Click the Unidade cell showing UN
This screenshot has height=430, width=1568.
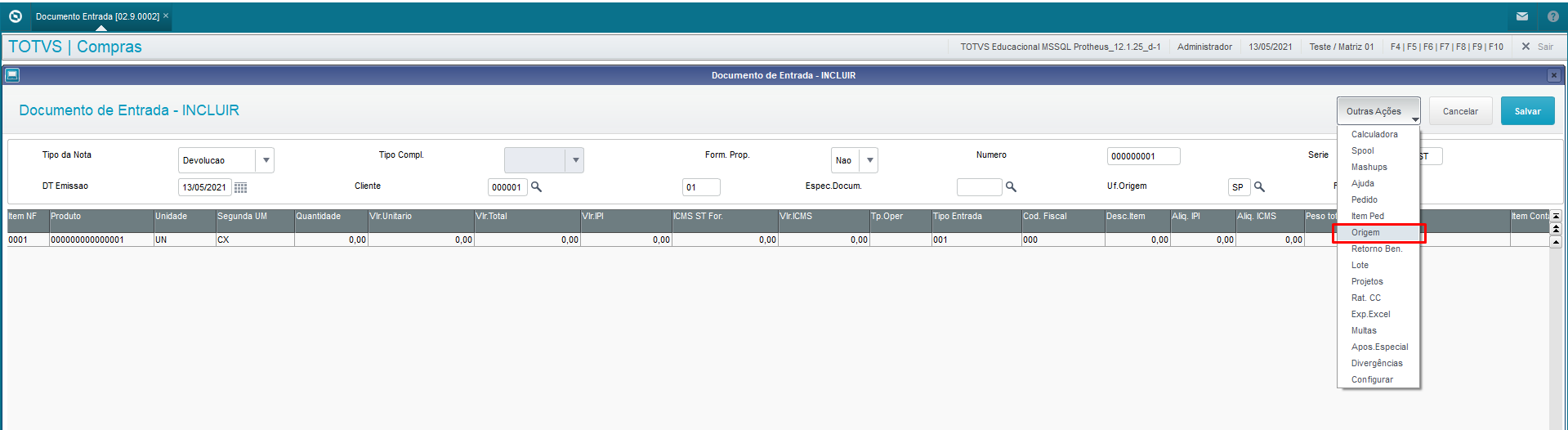tap(185, 240)
